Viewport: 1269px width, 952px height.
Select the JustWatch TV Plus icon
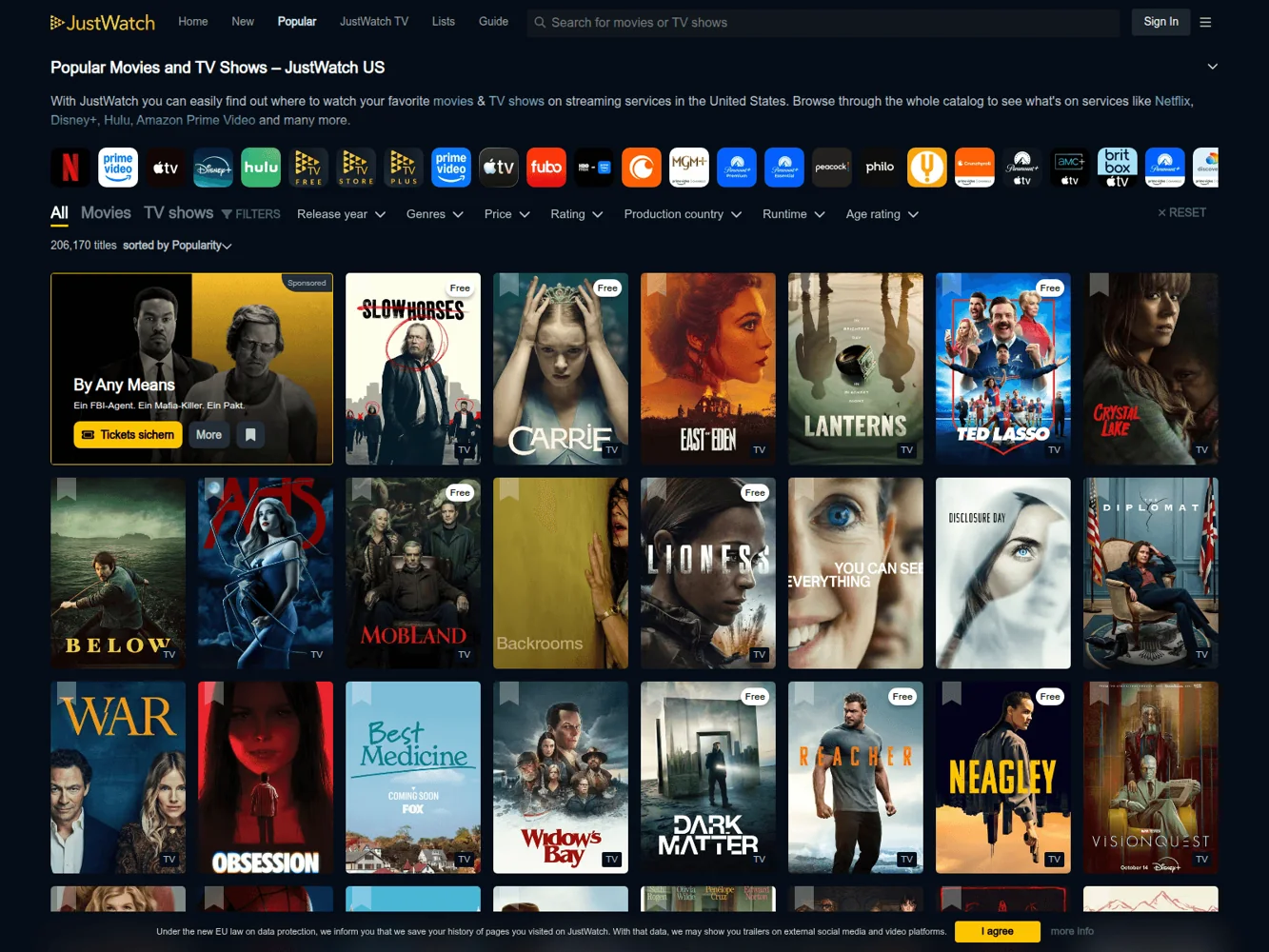[404, 168]
